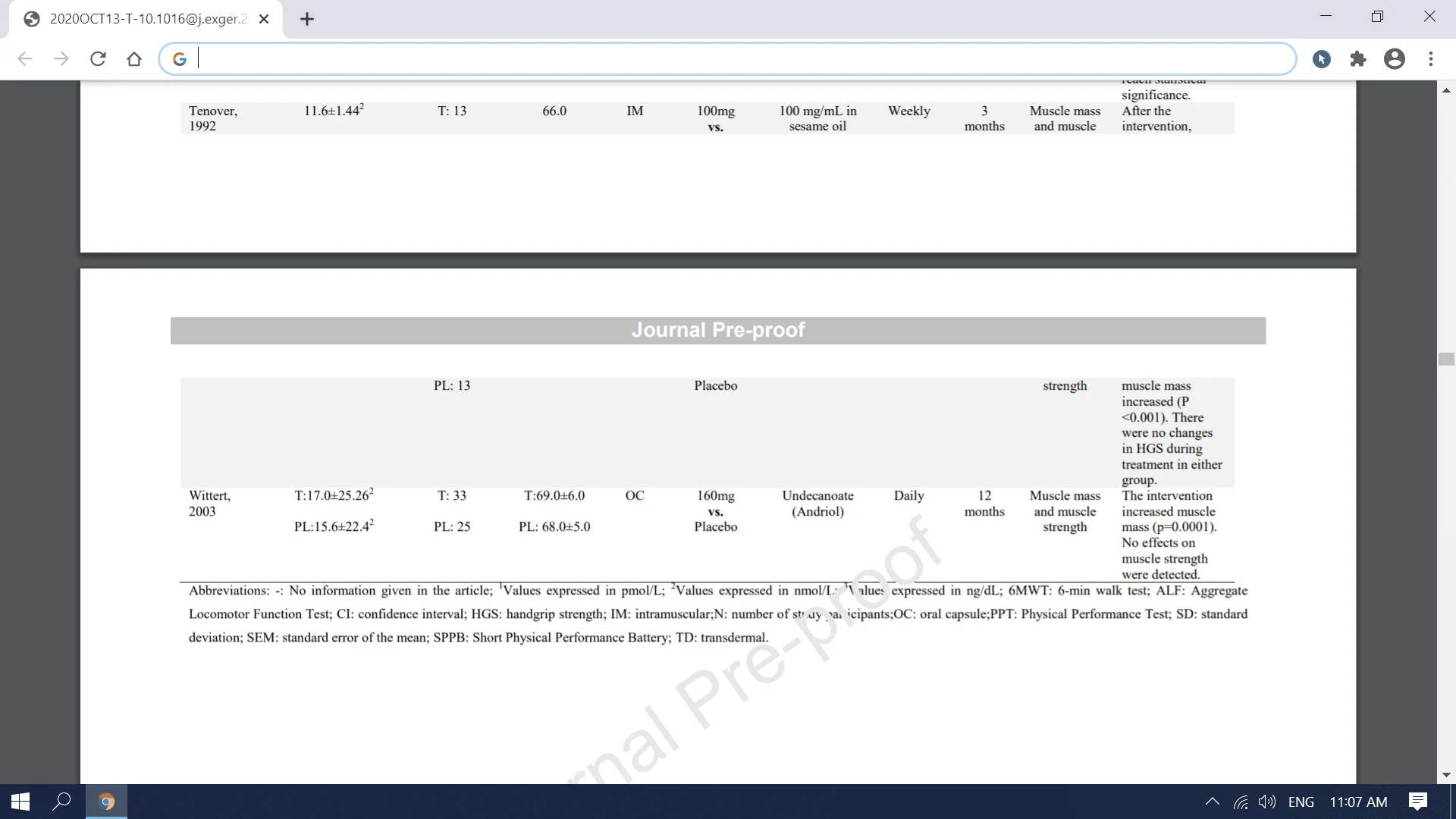Minimize the browser window
Screen dimensions: 1456x819
(1326, 17)
